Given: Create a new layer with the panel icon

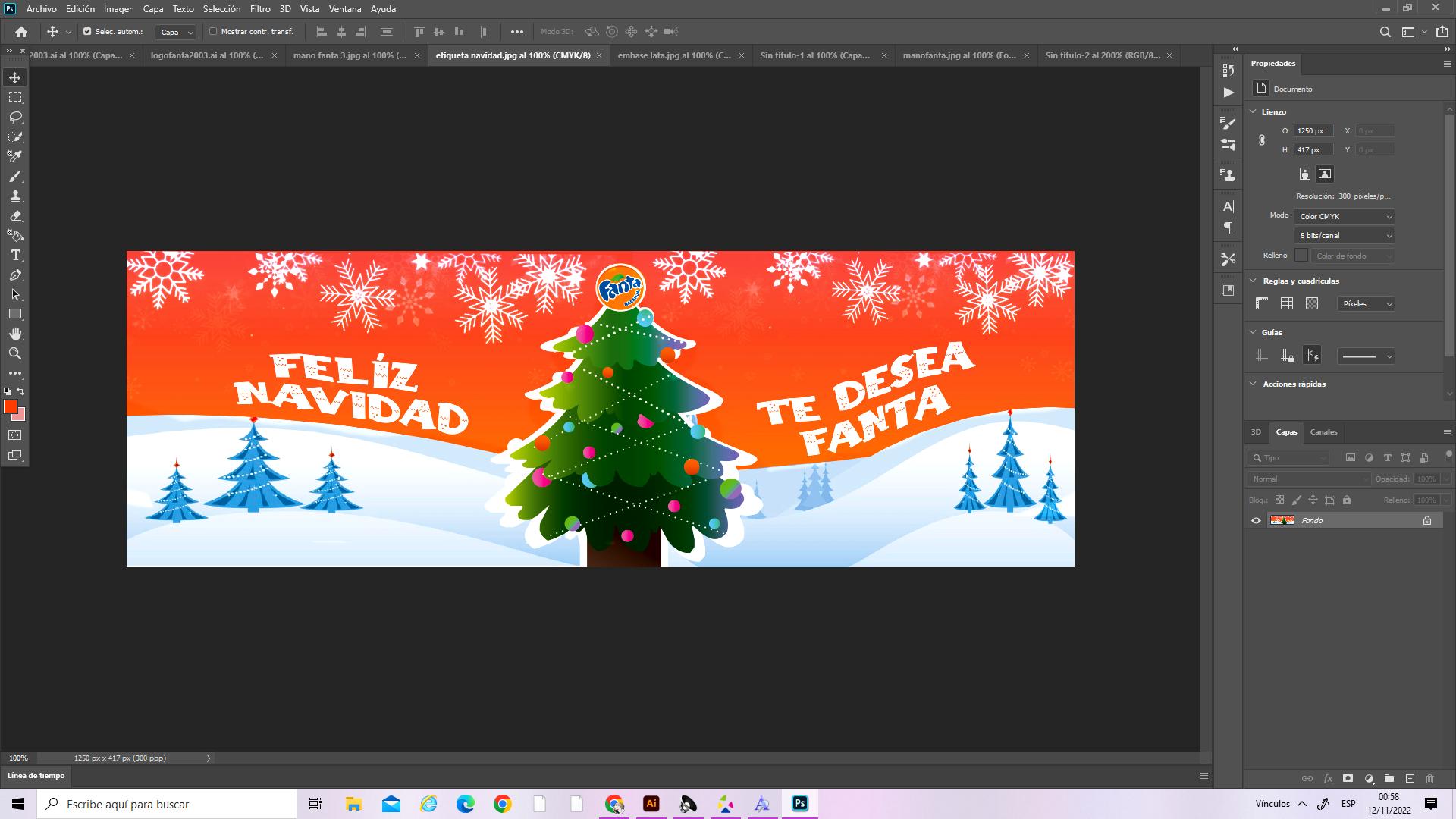Looking at the screenshot, I should point(1410,778).
